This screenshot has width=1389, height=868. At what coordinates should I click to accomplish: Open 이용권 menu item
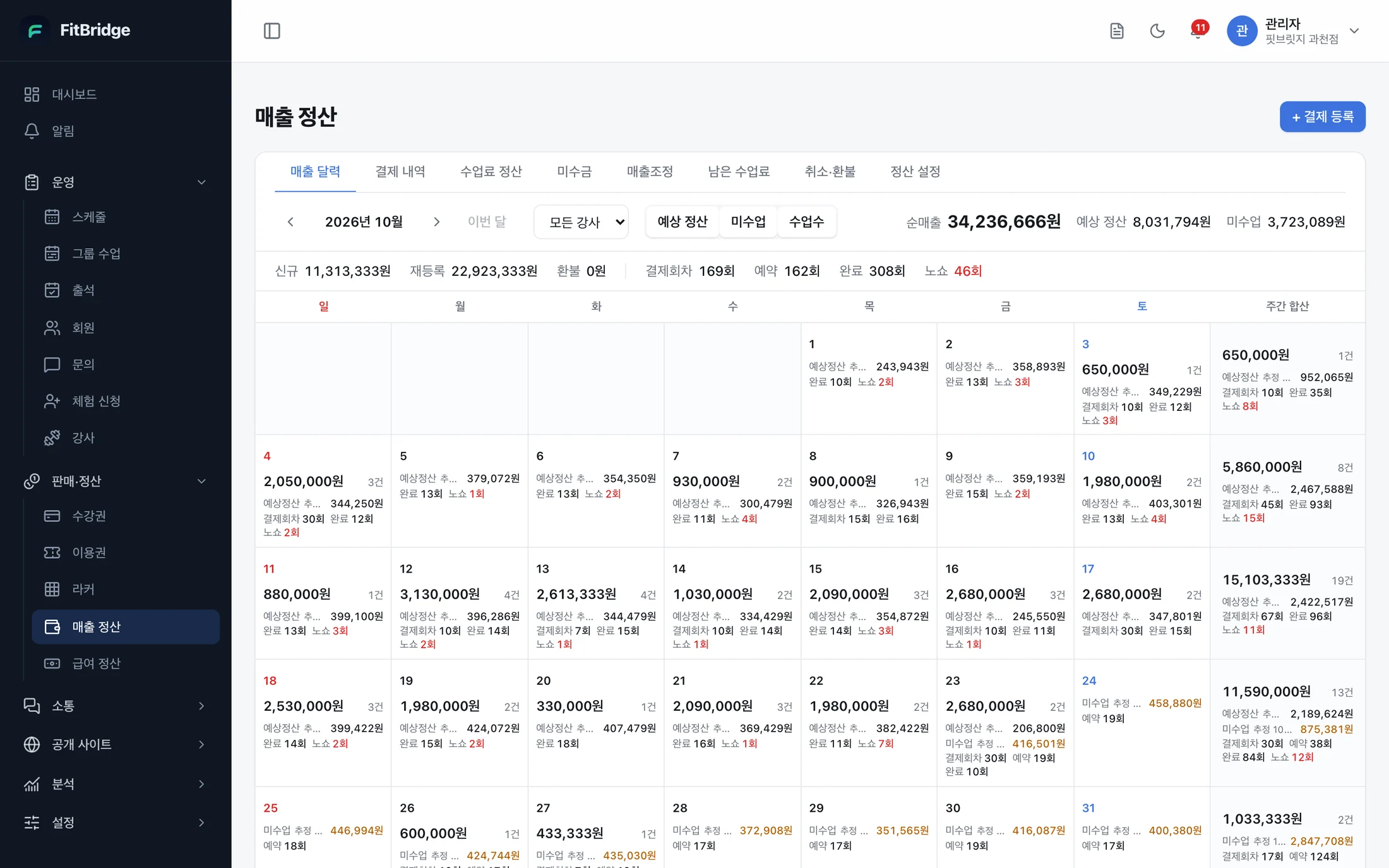tap(126, 552)
